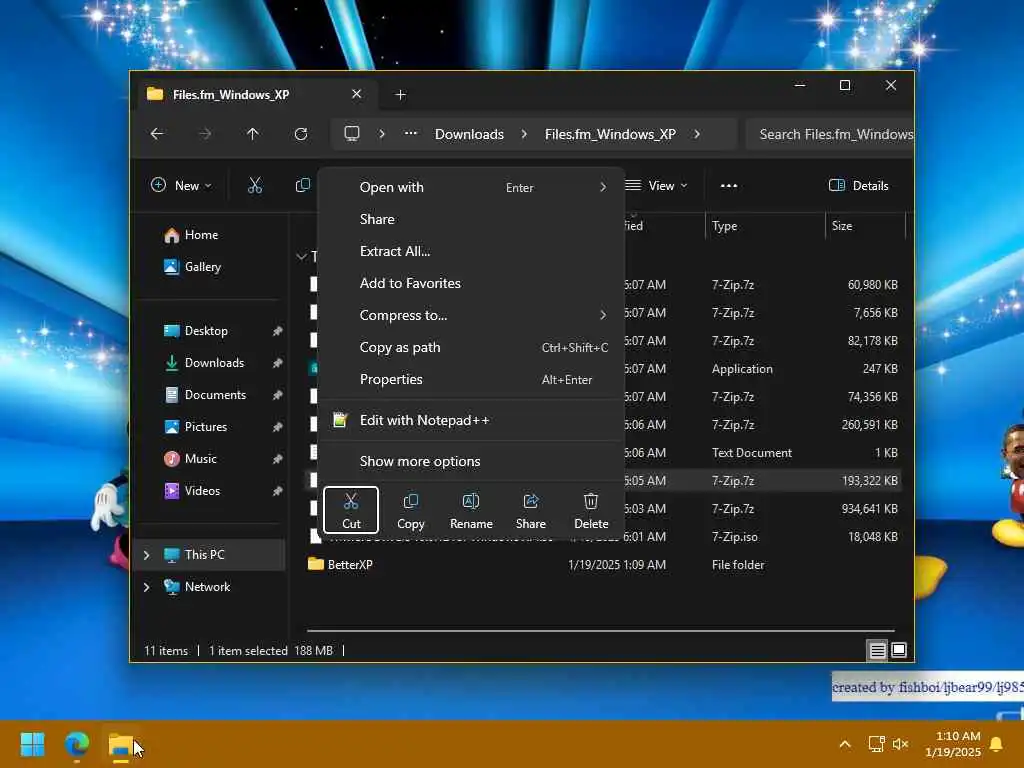The image size is (1024, 768).
Task: Select the Text Document row
Action: [764, 453]
